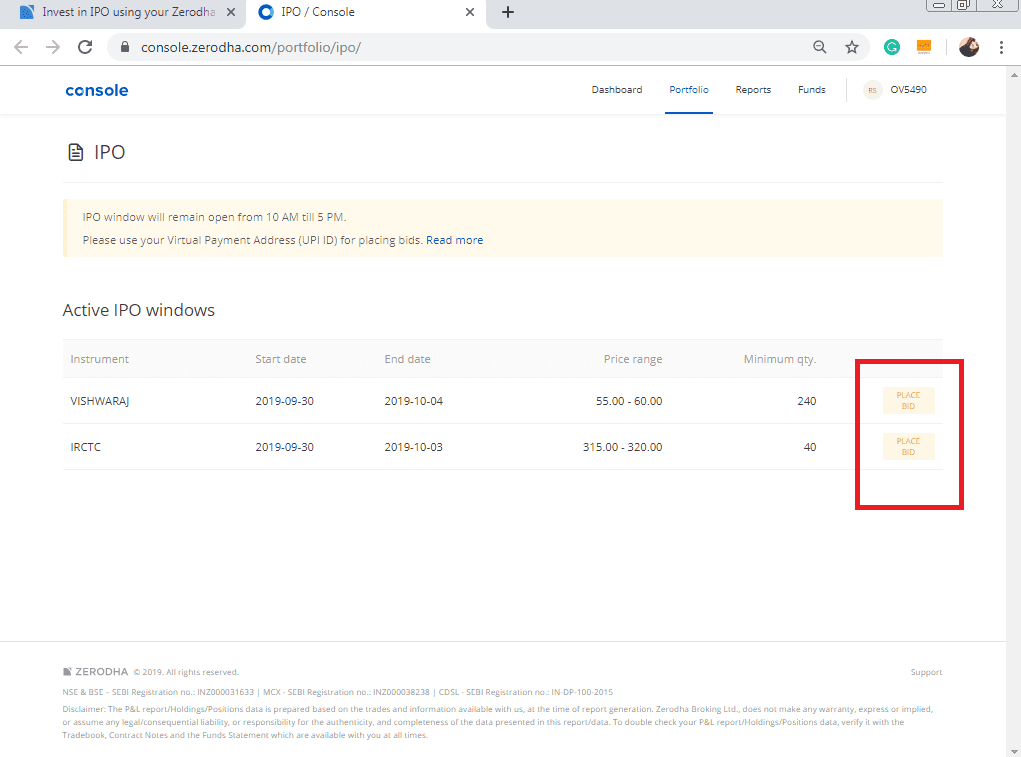
Task: Click the scrollbar up arrow
Action: [1013, 74]
